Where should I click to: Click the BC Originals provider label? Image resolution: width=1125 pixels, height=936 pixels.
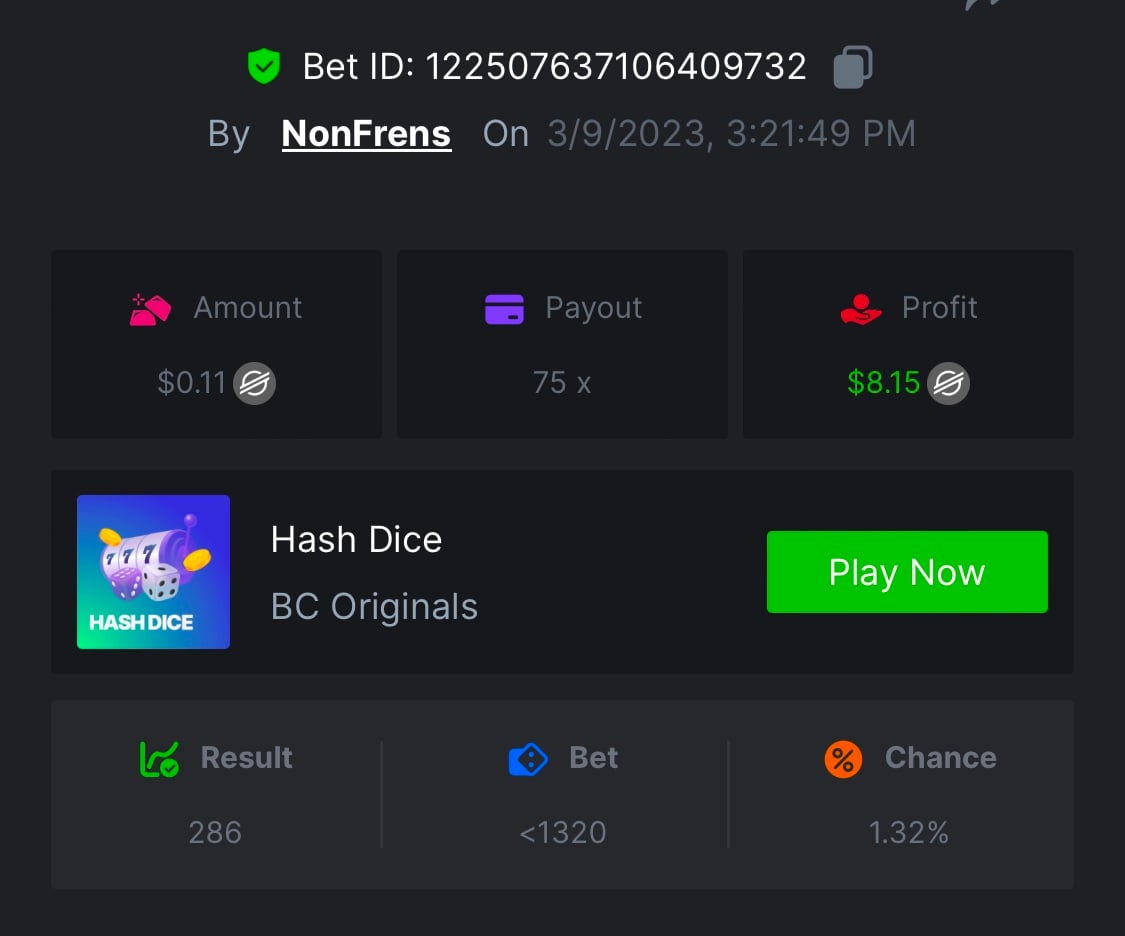[x=374, y=606]
